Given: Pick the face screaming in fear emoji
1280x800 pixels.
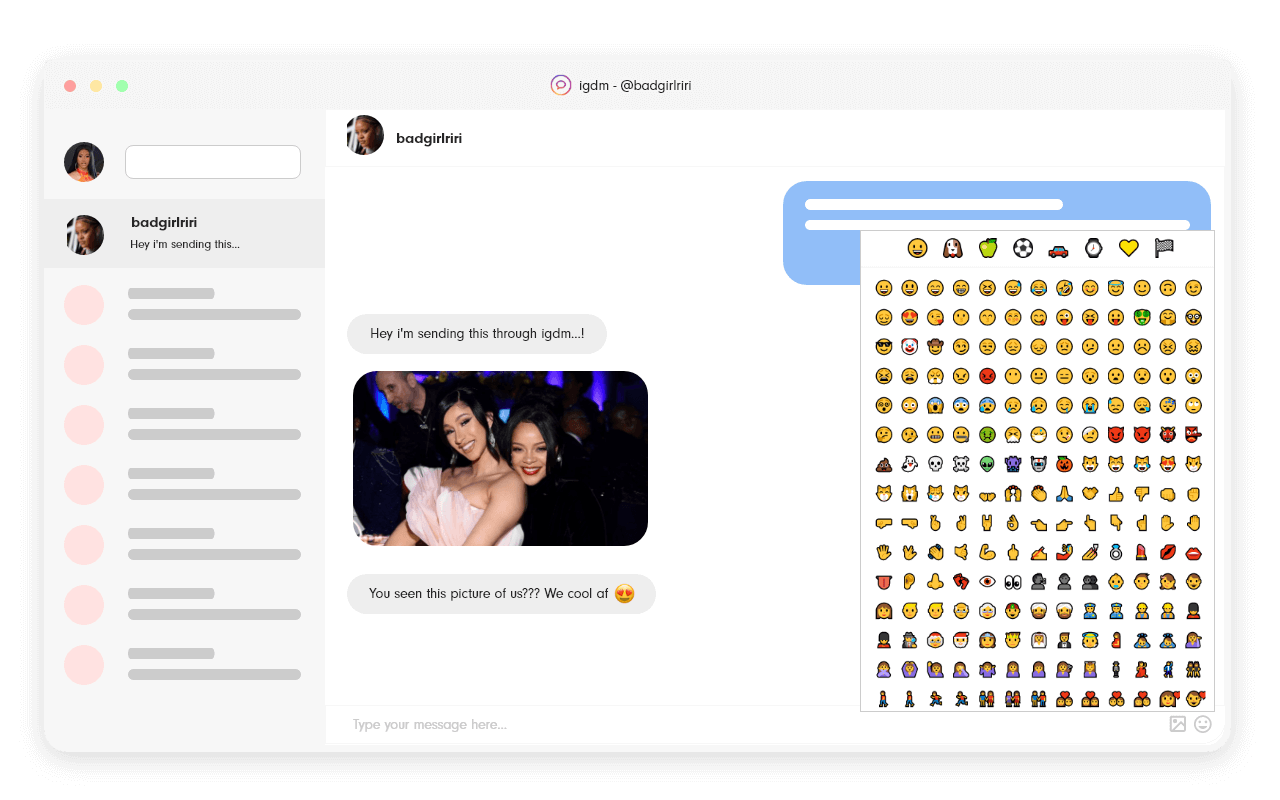Looking at the screenshot, I should pyautogui.click(x=935, y=406).
